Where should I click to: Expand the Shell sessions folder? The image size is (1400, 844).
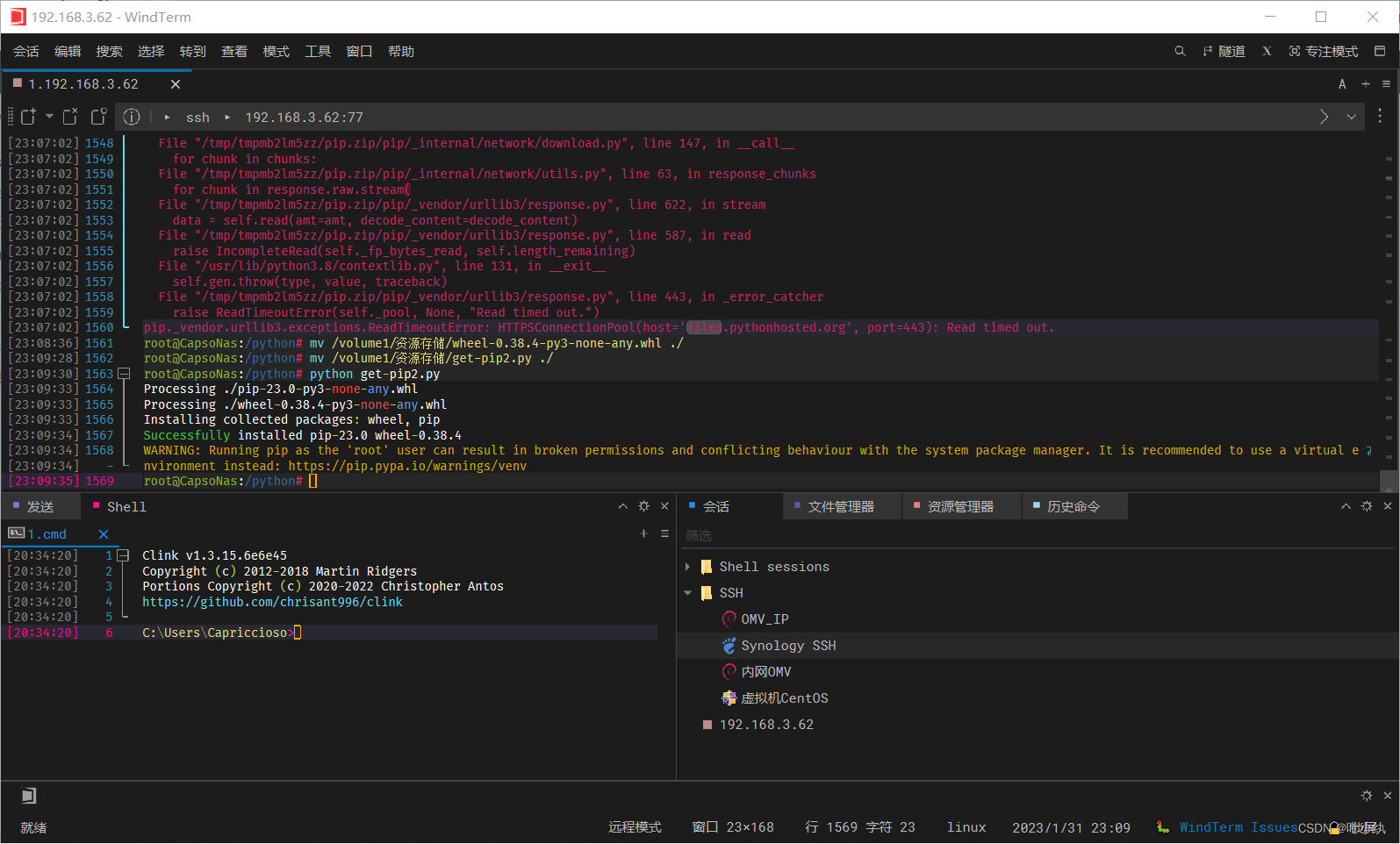687,567
